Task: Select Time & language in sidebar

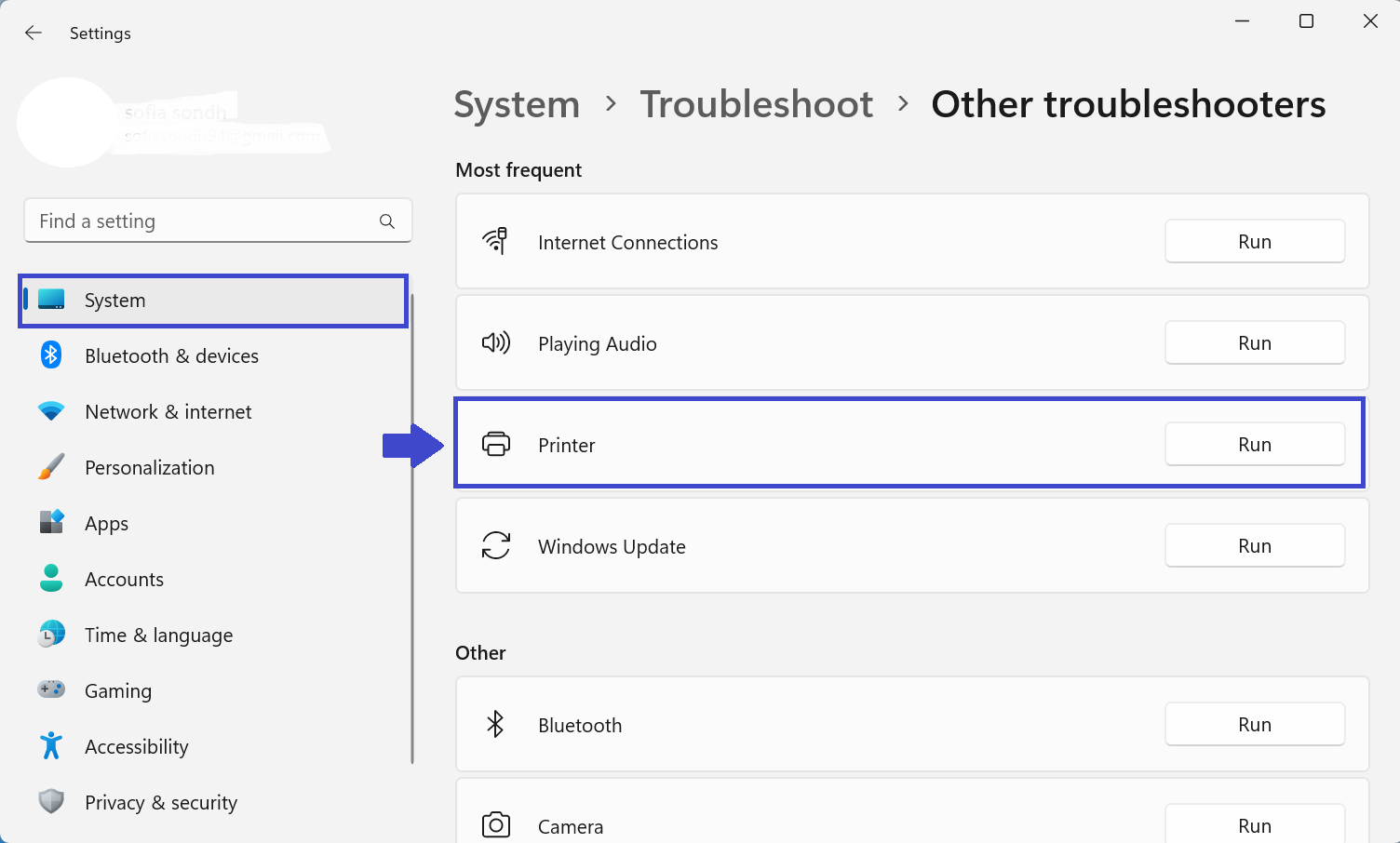Action: 158,636
